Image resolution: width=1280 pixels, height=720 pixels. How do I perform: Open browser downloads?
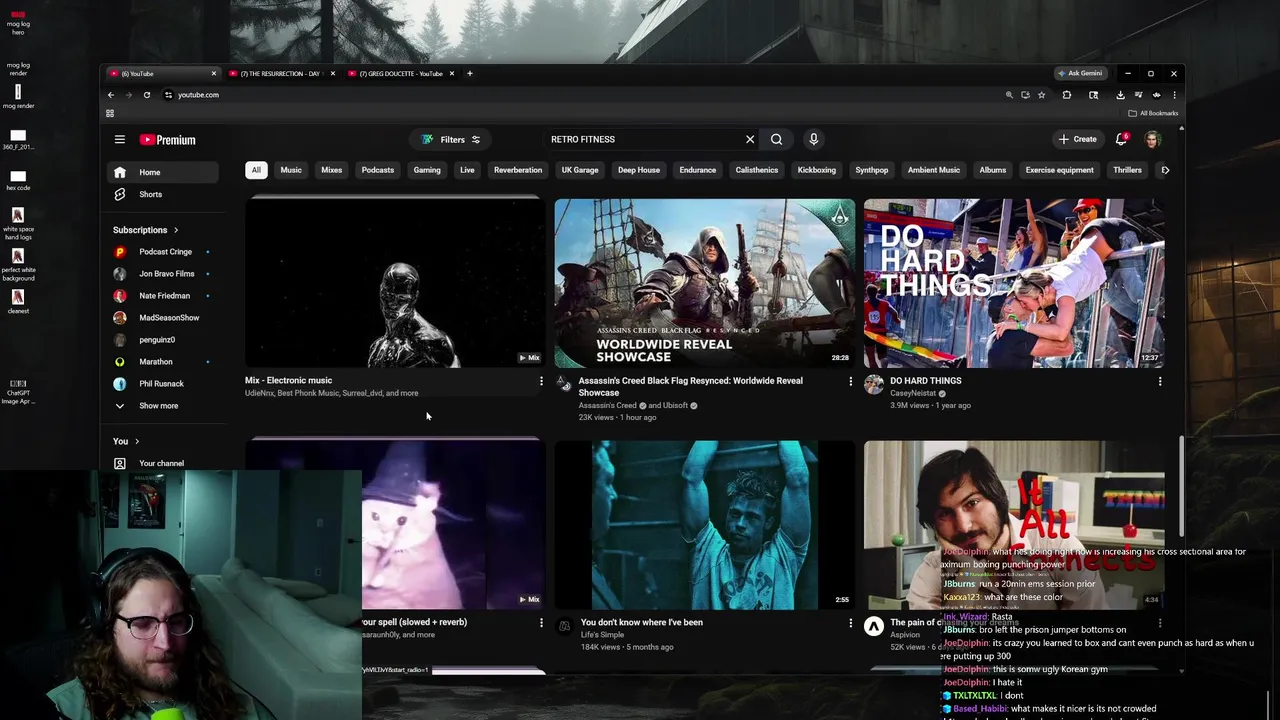click(x=1120, y=95)
